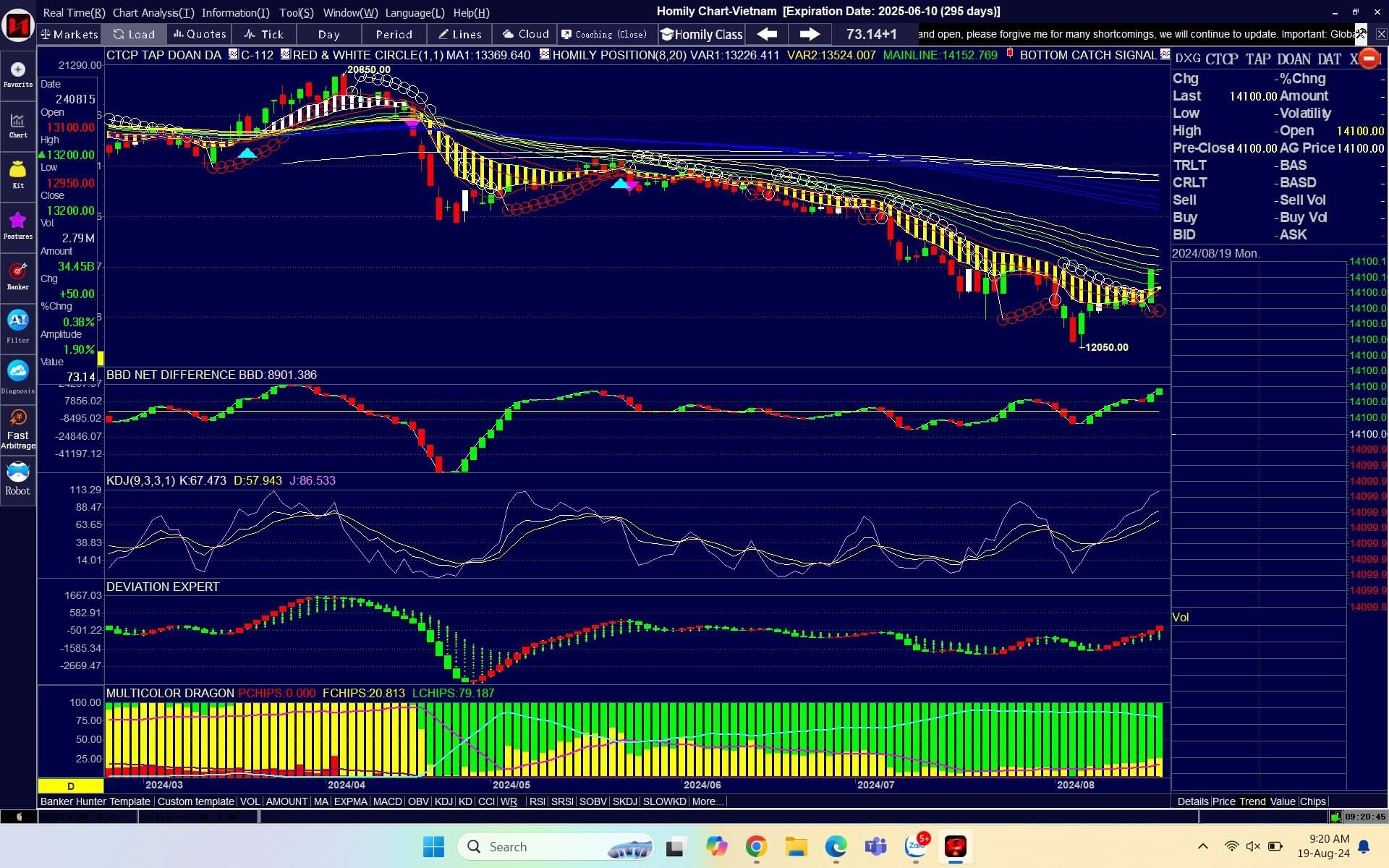
Task: Open Homily Class
Action: coord(702,34)
